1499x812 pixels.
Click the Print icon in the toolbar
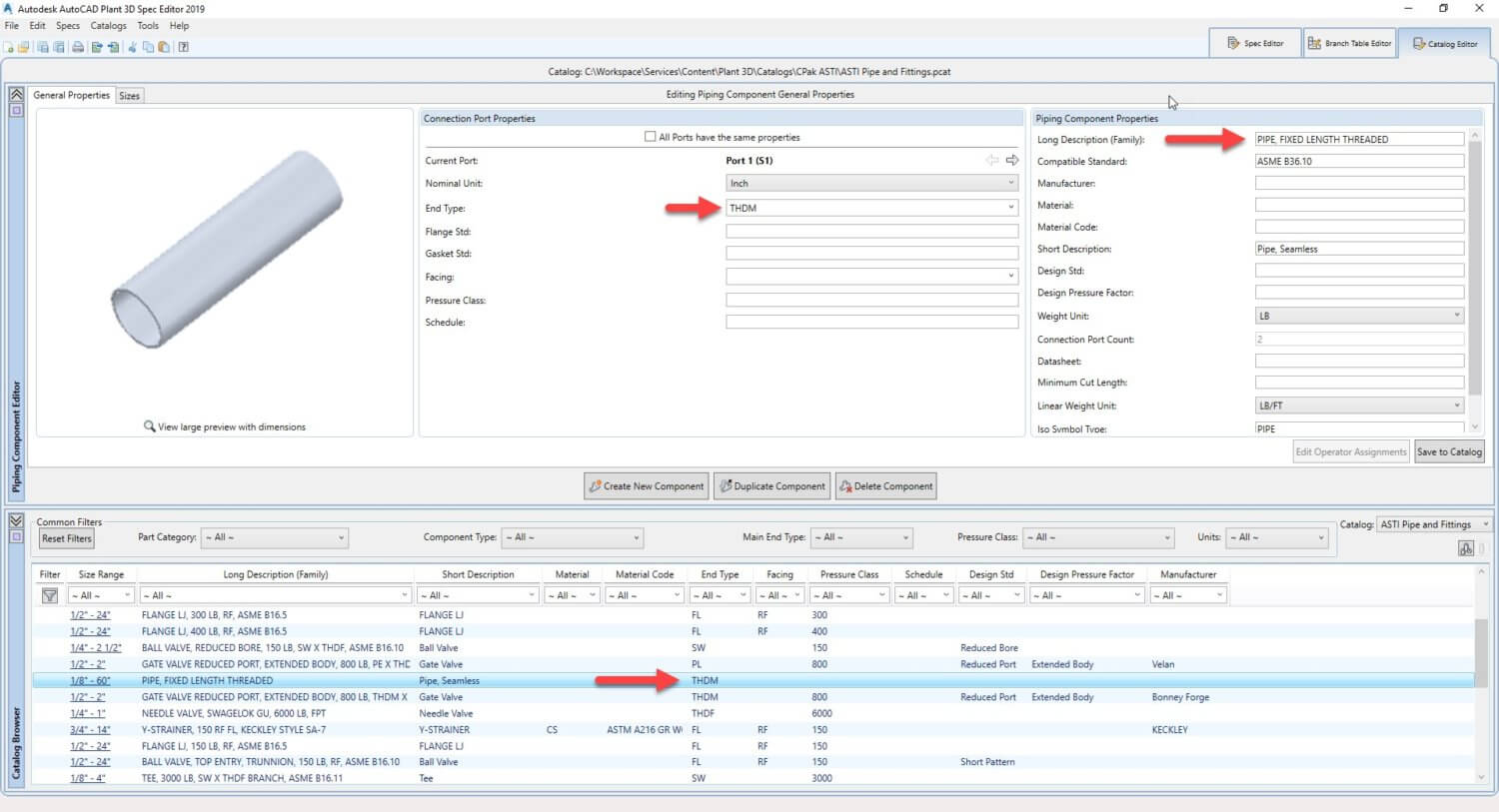pos(78,47)
